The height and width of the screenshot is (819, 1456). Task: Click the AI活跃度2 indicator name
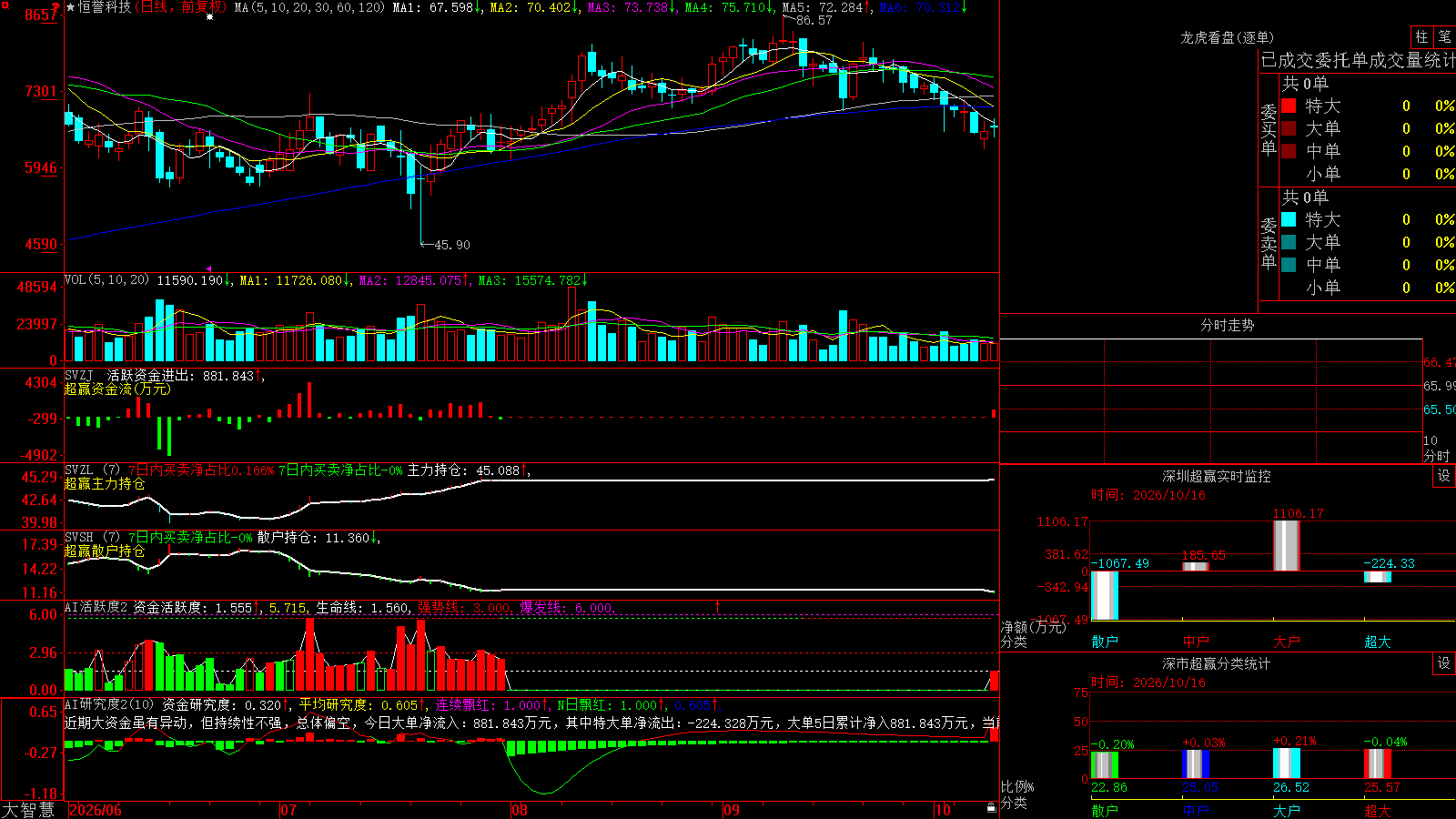[96, 607]
